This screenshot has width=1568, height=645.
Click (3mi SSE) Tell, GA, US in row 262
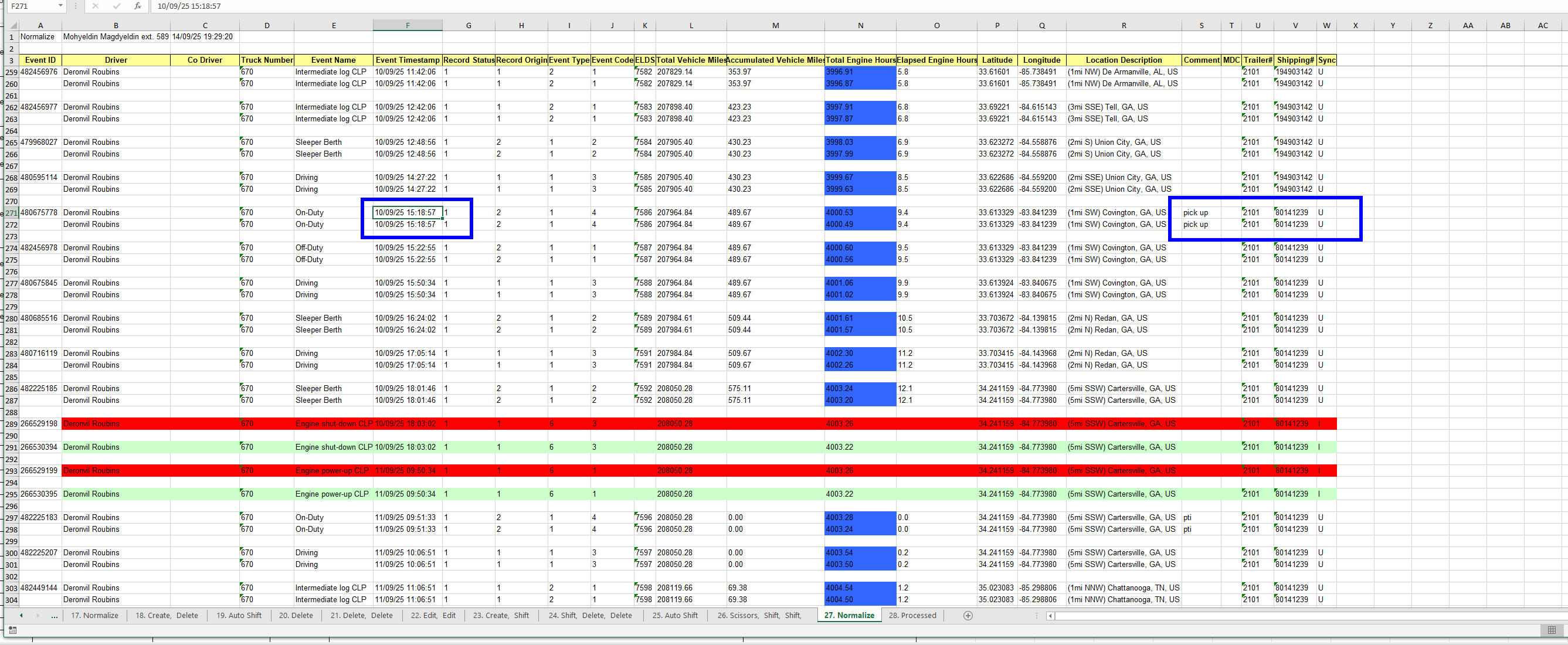(x=1124, y=107)
